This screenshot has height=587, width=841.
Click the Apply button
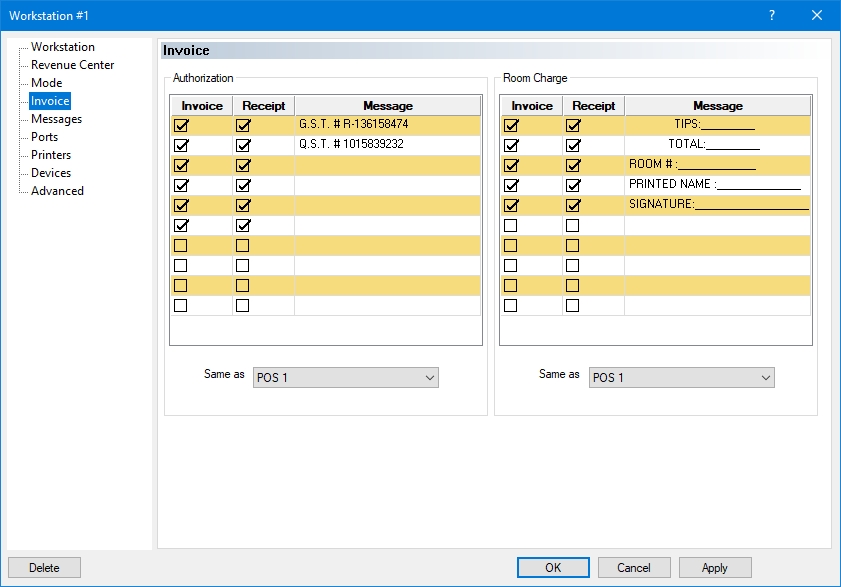[x=714, y=568]
